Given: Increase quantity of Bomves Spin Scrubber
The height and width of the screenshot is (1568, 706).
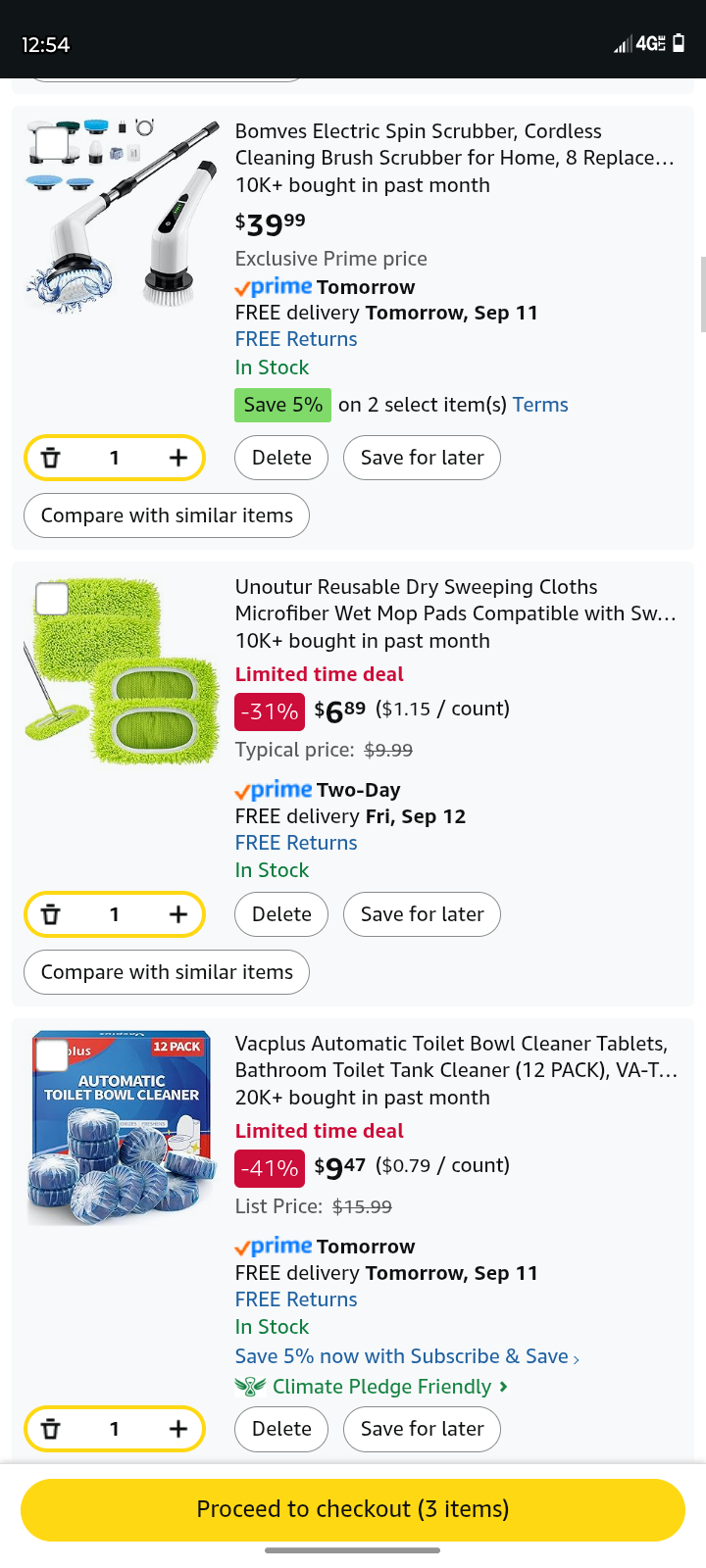Looking at the screenshot, I should (177, 458).
